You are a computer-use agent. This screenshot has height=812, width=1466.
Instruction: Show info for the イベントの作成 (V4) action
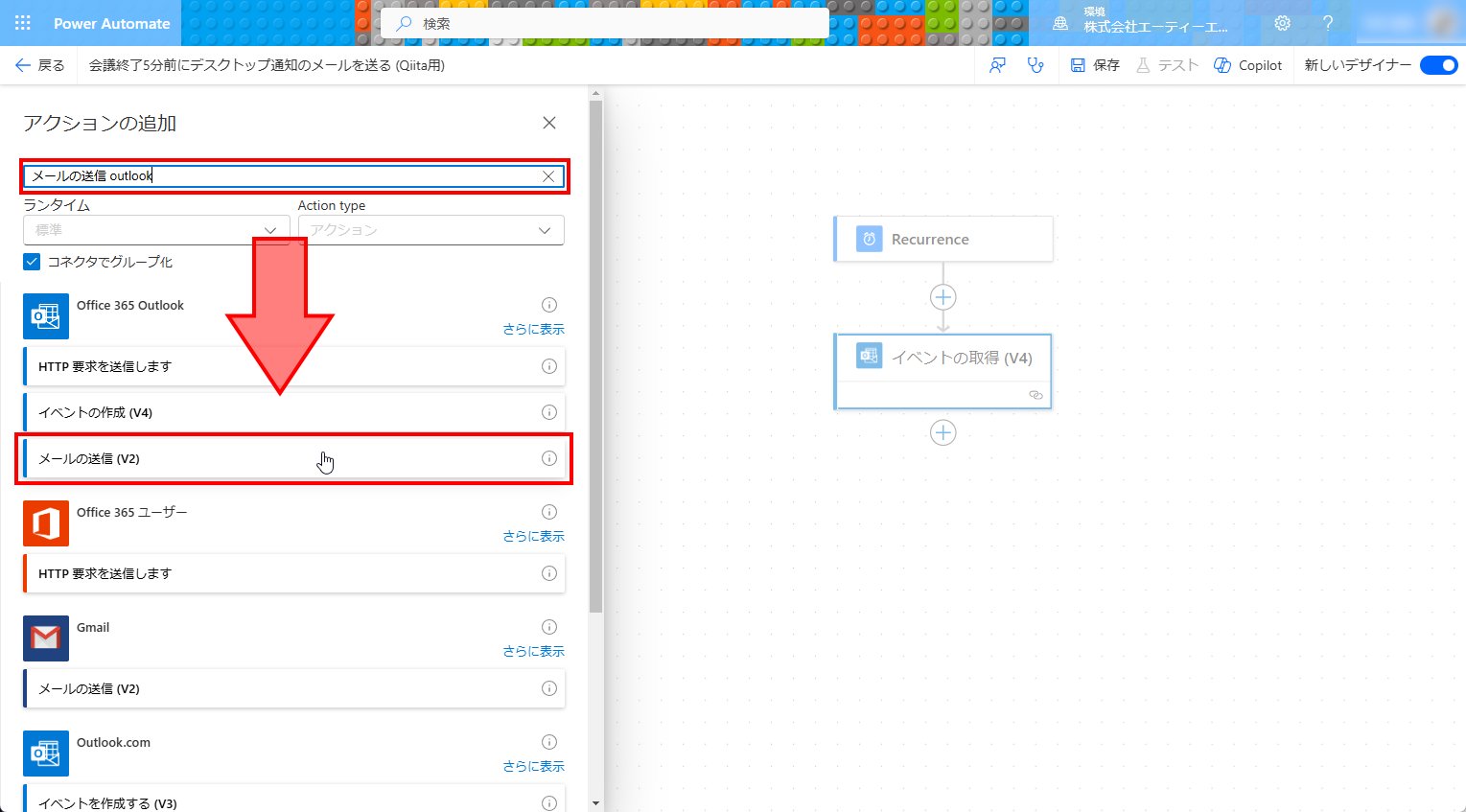549,412
